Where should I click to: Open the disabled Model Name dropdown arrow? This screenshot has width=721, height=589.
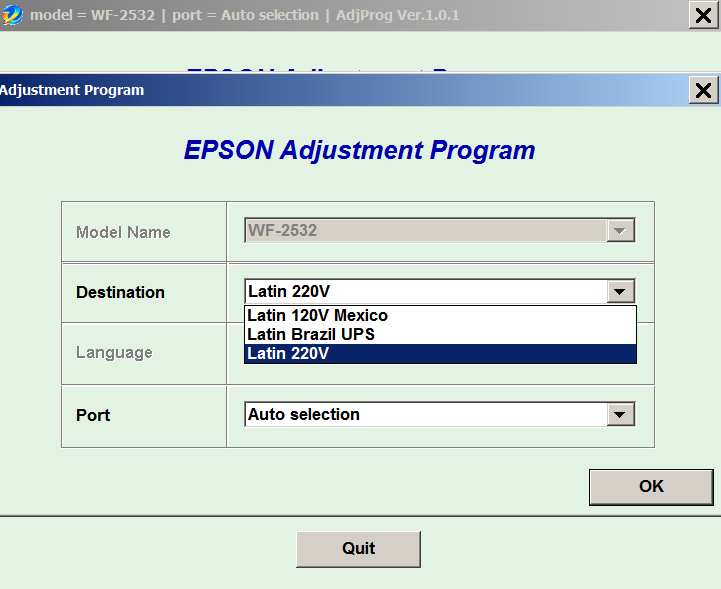click(620, 230)
